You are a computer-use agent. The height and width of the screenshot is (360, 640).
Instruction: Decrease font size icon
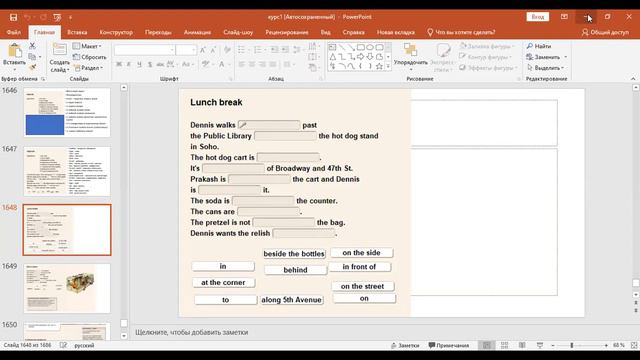(213, 50)
